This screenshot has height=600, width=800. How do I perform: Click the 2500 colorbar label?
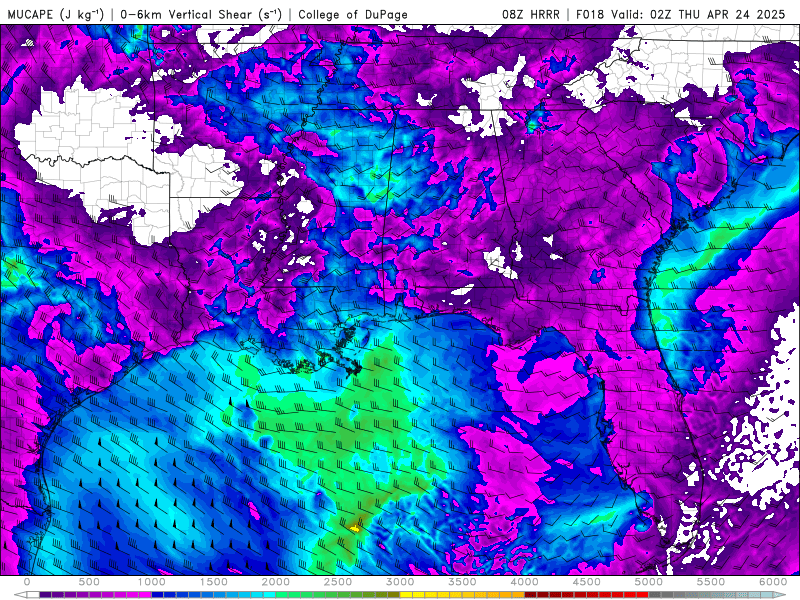[338, 582]
